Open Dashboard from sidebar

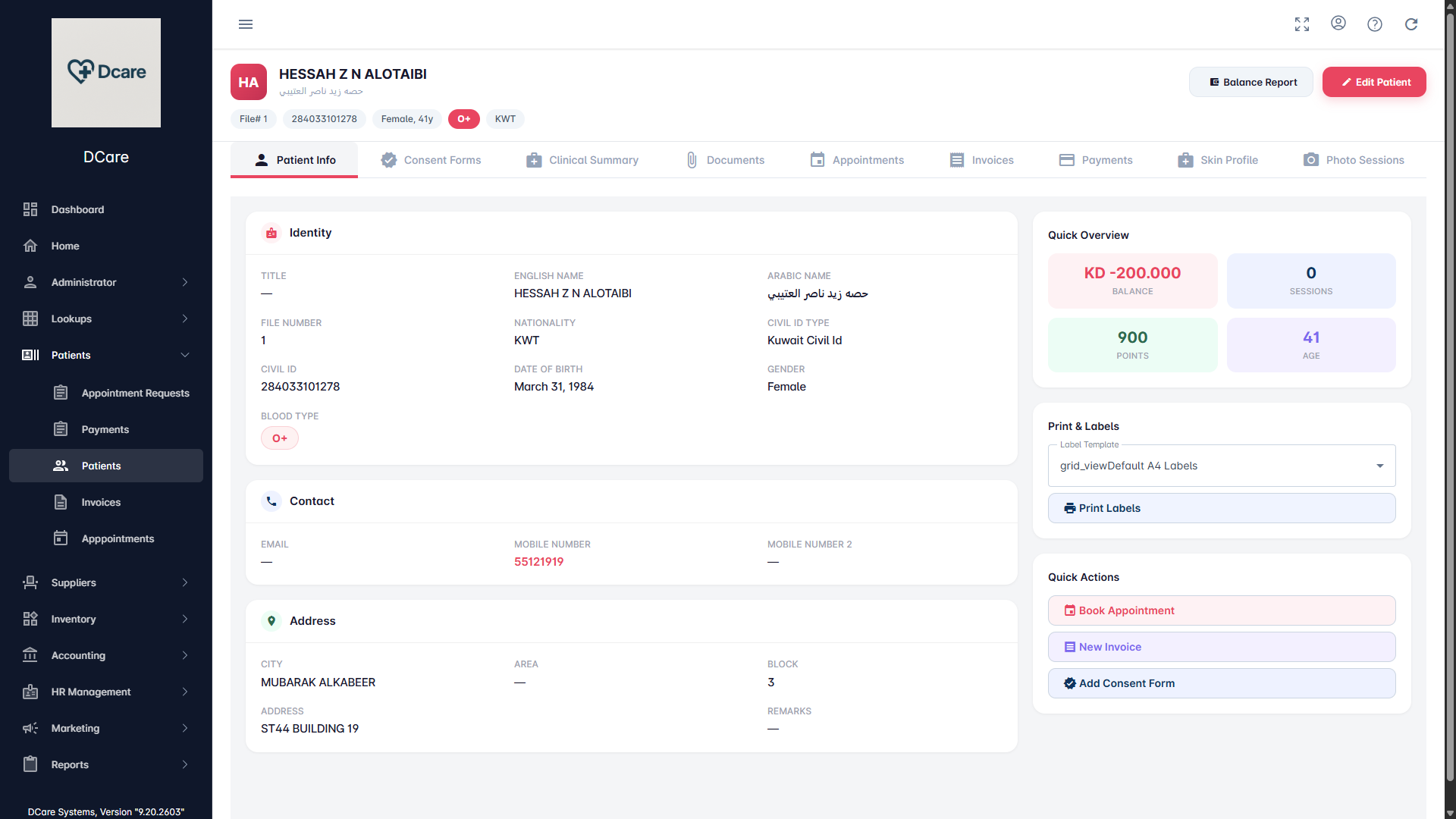click(77, 209)
